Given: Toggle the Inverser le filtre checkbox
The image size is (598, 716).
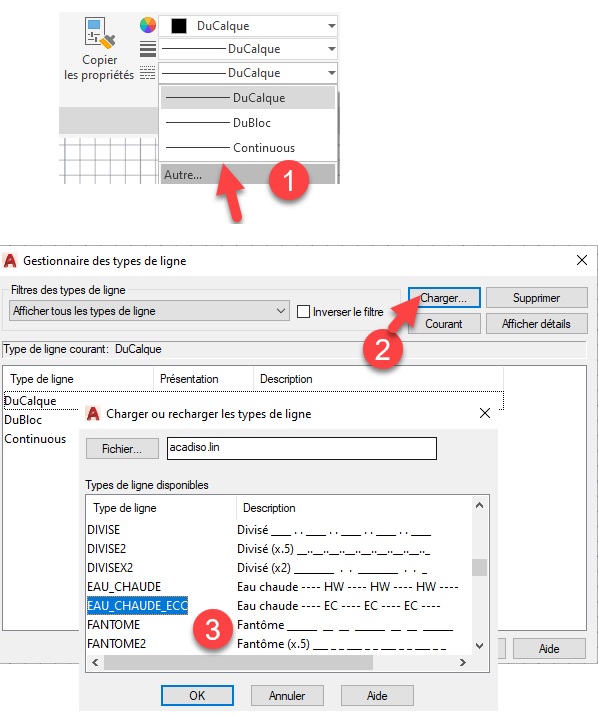Looking at the screenshot, I should (x=304, y=312).
